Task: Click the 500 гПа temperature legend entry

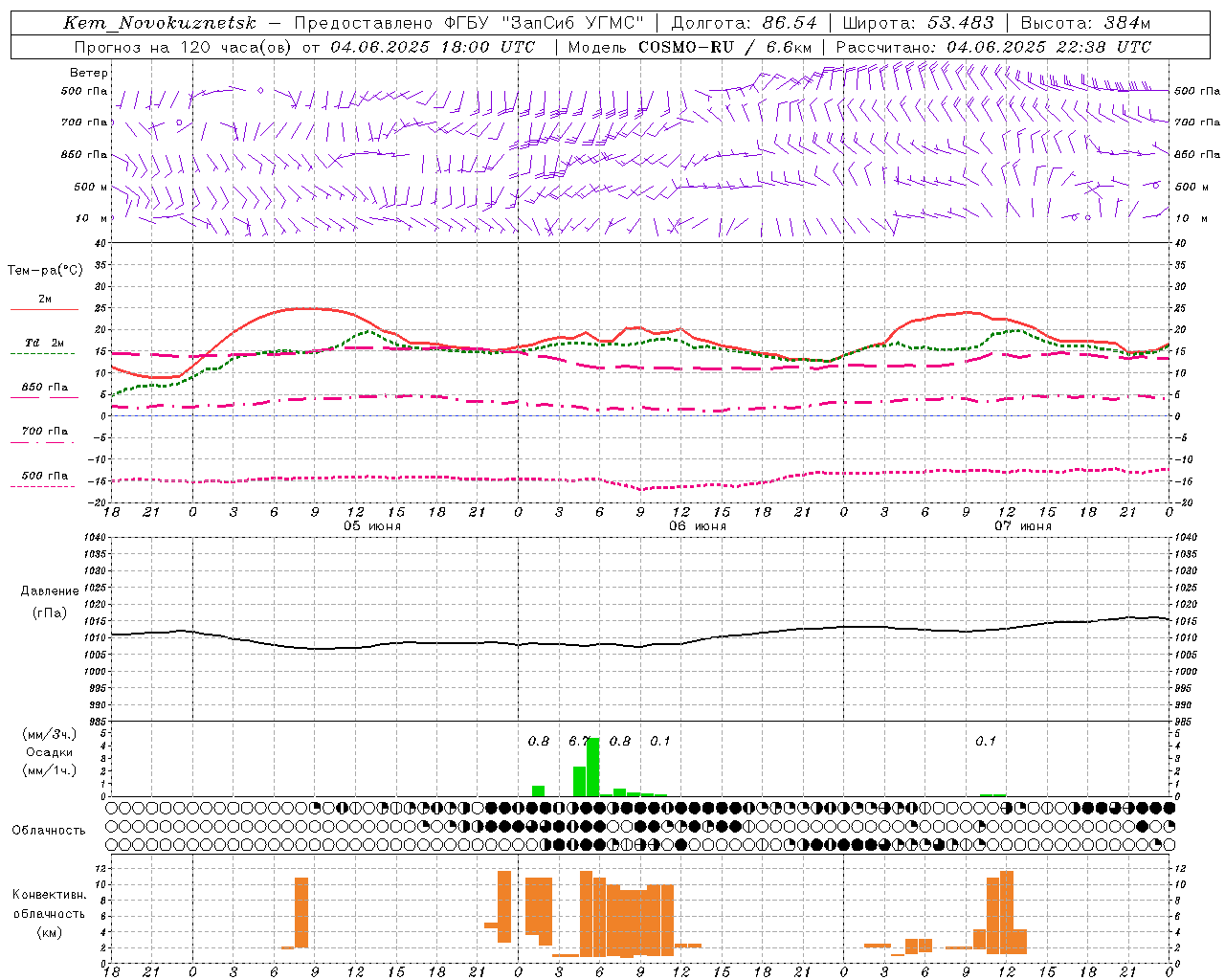Action: (44, 476)
